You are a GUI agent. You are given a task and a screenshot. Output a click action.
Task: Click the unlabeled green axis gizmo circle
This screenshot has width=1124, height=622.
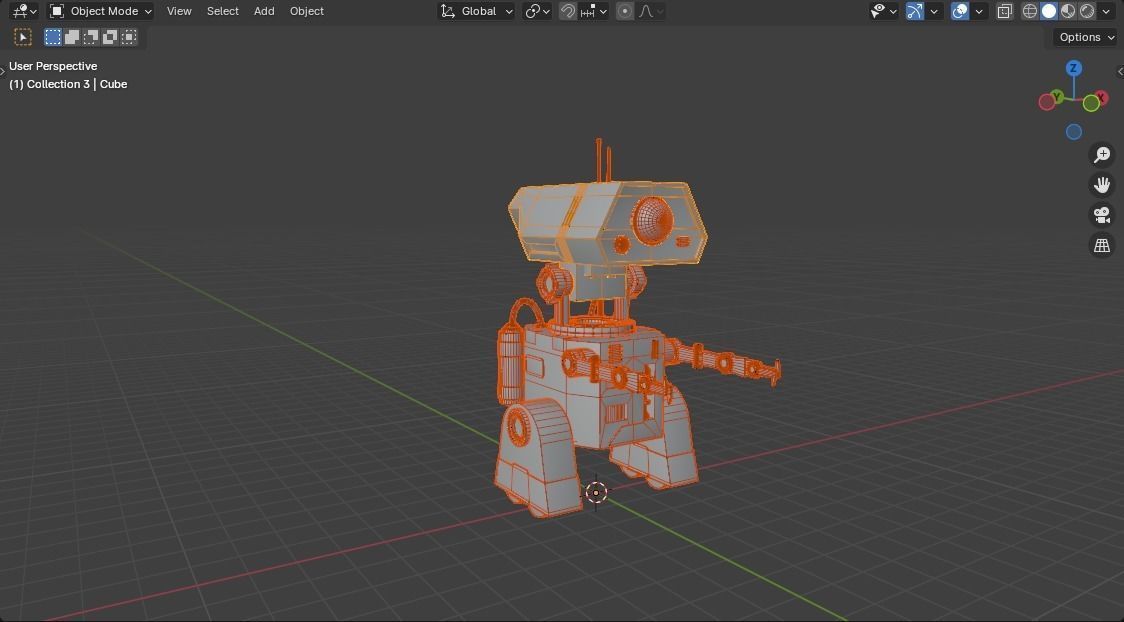[1091, 103]
